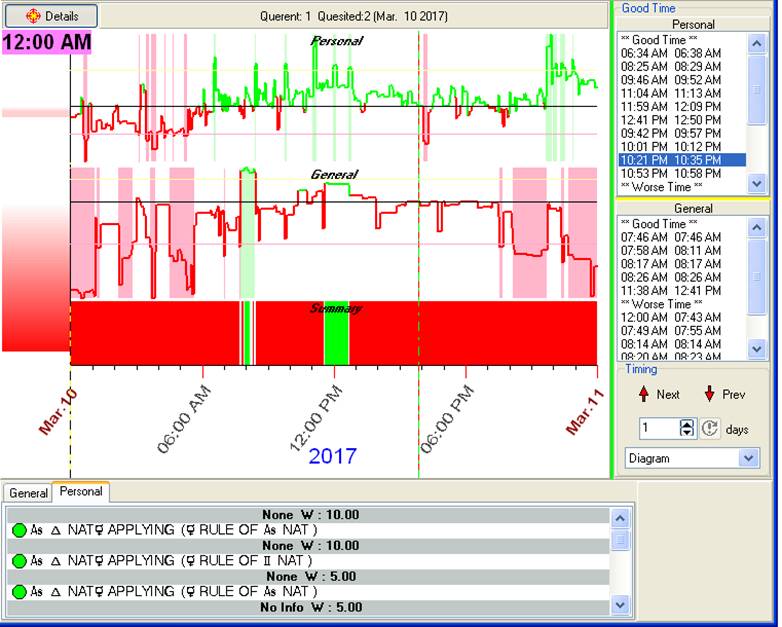Image resolution: width=782 pixels, height=627 pixels.
Task: Click the None W : 5.00 header row
Action: [308, 577]
